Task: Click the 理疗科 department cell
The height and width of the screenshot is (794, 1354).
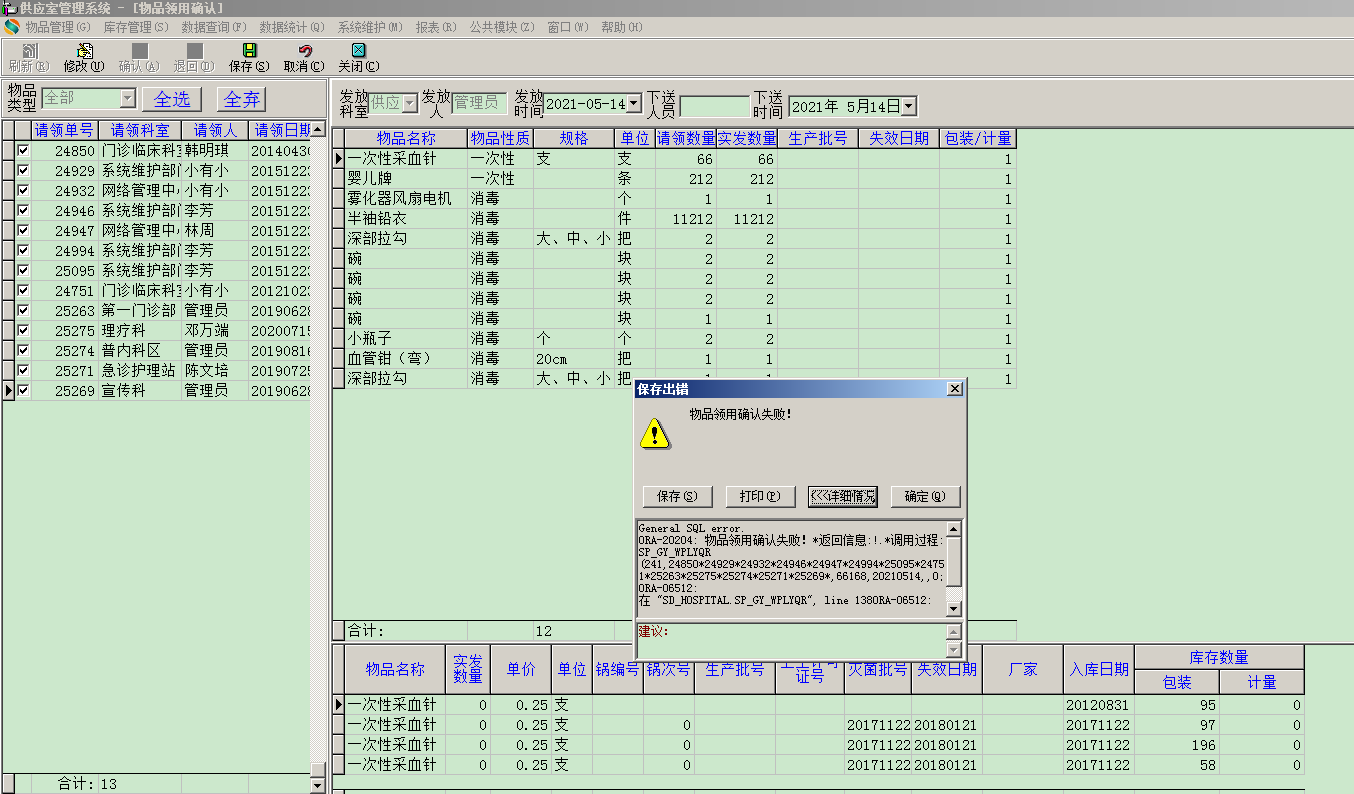Action: [140, 331]
